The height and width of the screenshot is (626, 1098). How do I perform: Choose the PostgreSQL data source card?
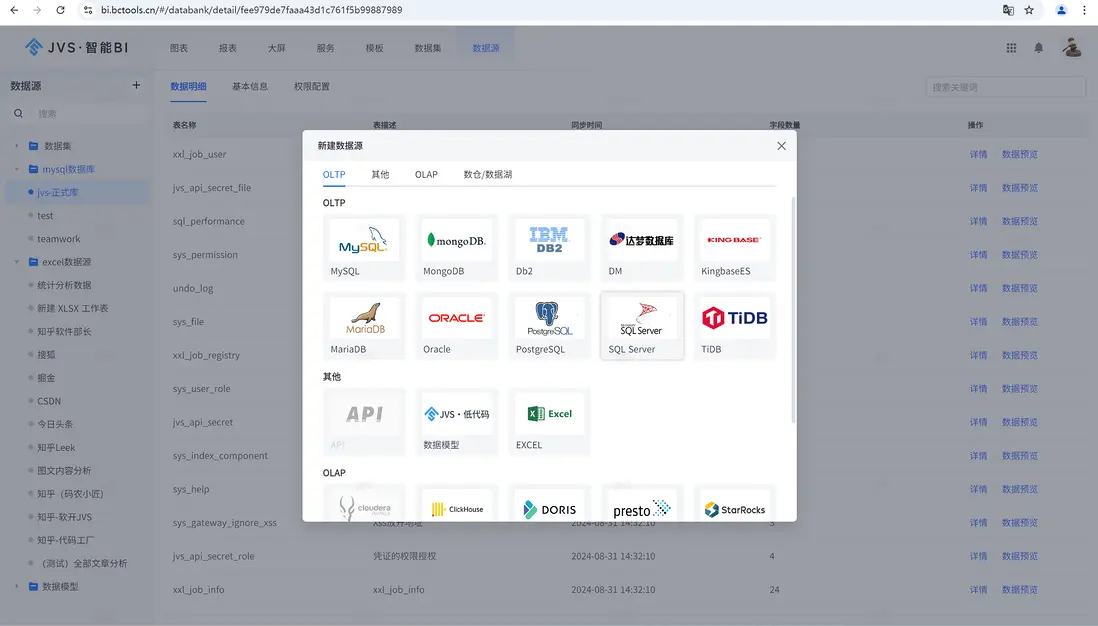click(x=549, y=326)
